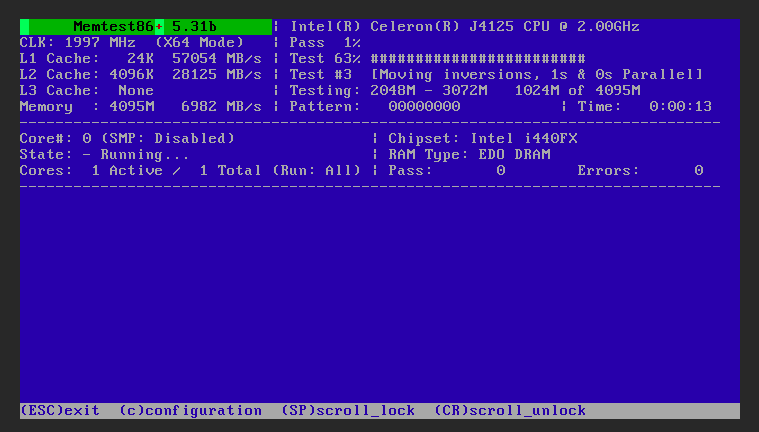Click the Pattern: 00000000 value
This screenshot has height=432, width=759.
375,107
